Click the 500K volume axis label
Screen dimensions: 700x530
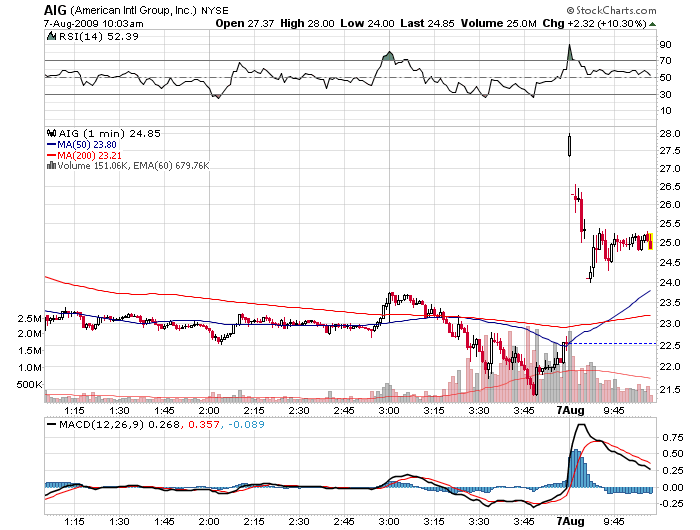point(29,384)
